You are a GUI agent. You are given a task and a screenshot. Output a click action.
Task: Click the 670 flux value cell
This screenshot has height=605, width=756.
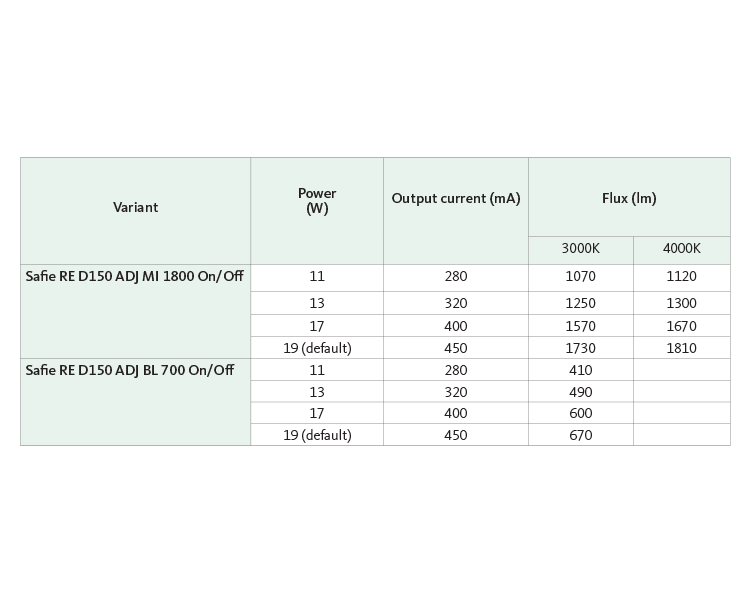click(580, 435)
